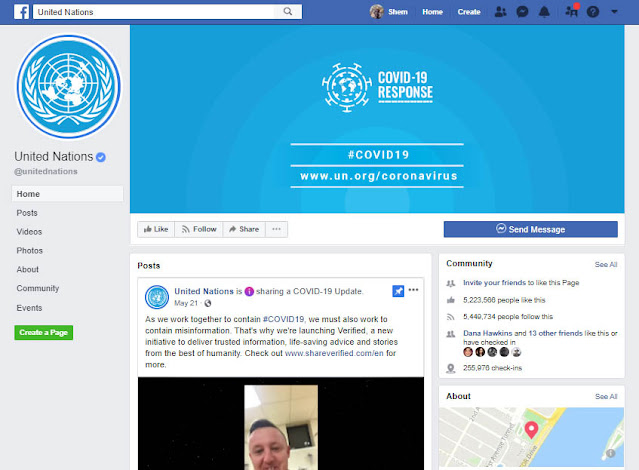Image resolution: width=639 pixels, height=470 pixels.
Task: Open the COVID-19 Response cover photo
Action: (x=377, y=119)
